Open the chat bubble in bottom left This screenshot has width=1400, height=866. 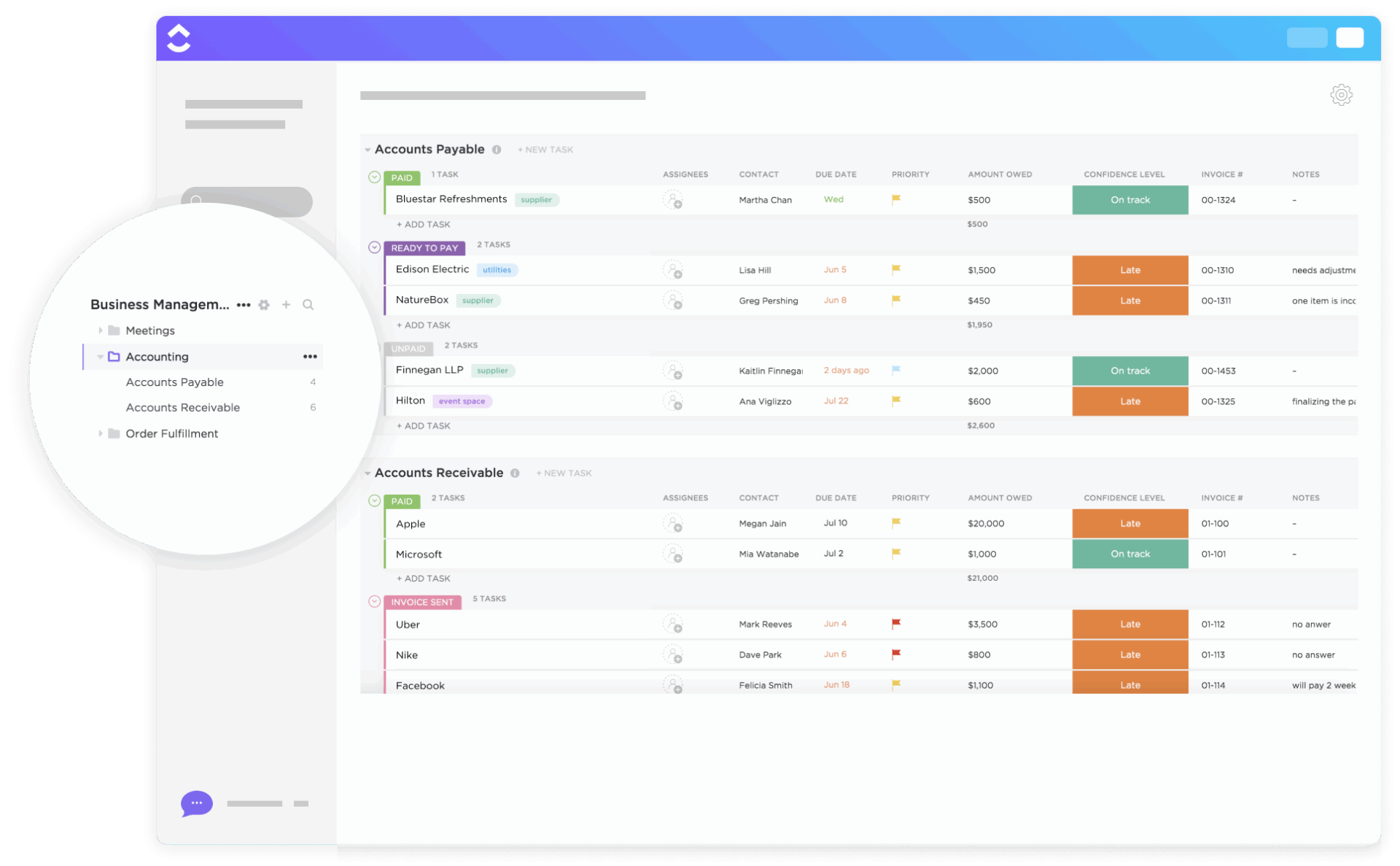[x=195, y=803]
